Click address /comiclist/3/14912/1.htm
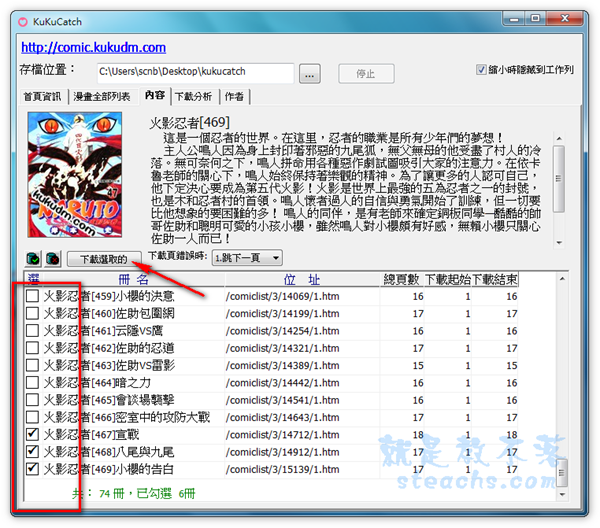Screen dimensions: 600x528 [x=282, y=452]
